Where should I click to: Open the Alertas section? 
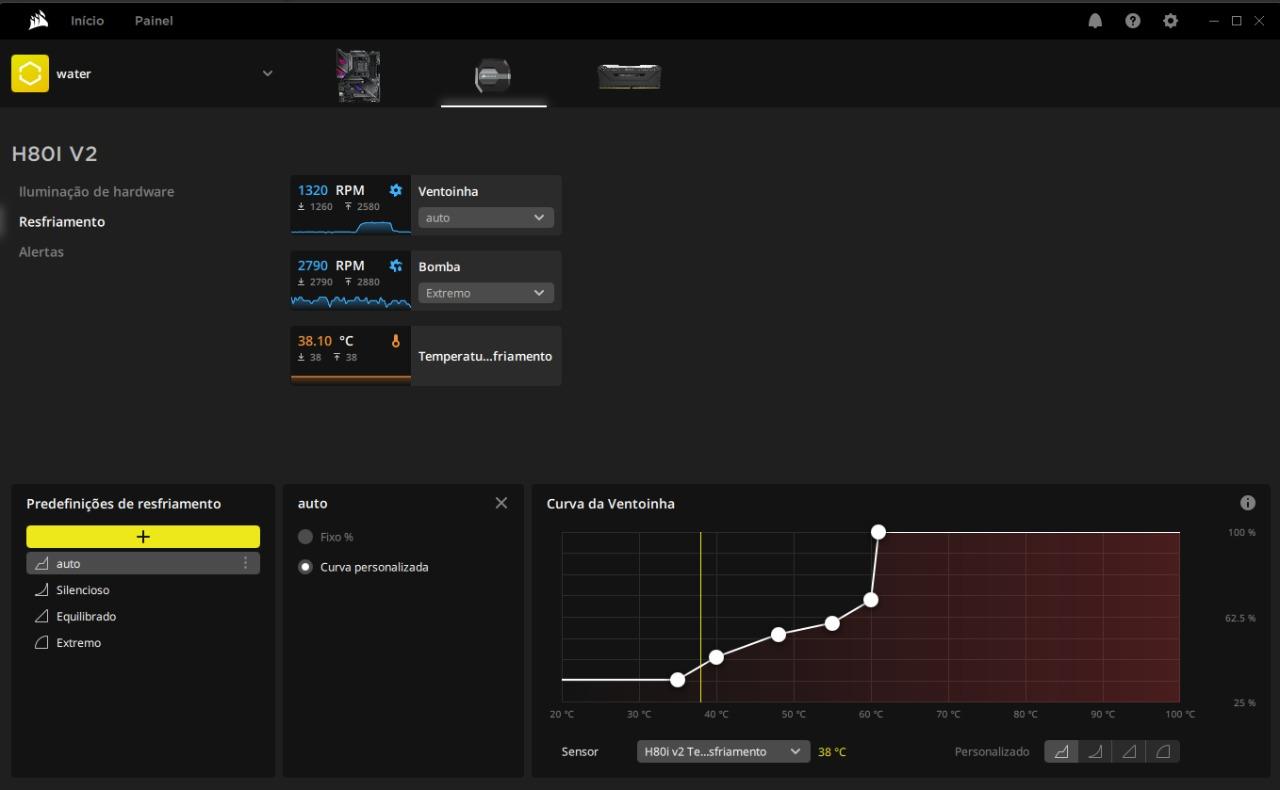pyautogui.click(x=41, y=252)
